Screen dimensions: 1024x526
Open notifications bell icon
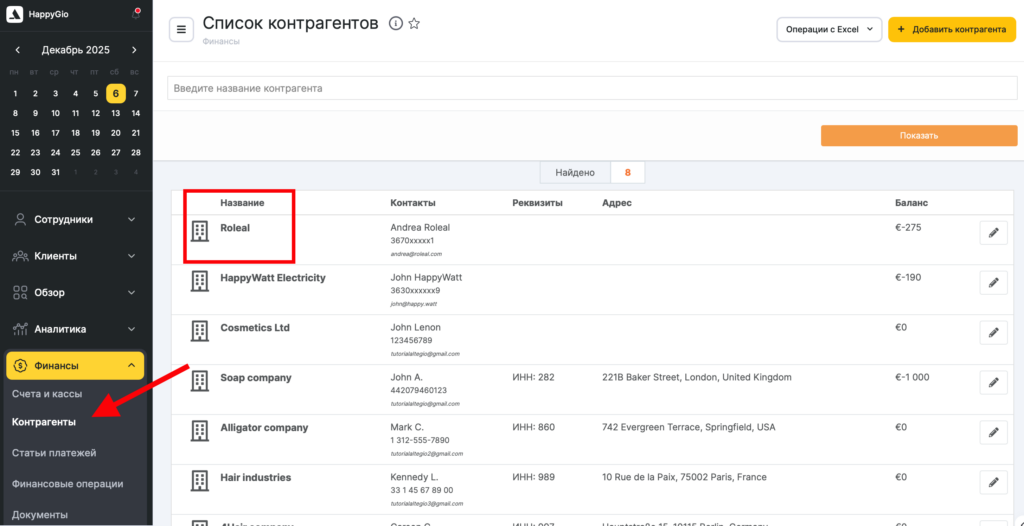click(x=135, y=14)
